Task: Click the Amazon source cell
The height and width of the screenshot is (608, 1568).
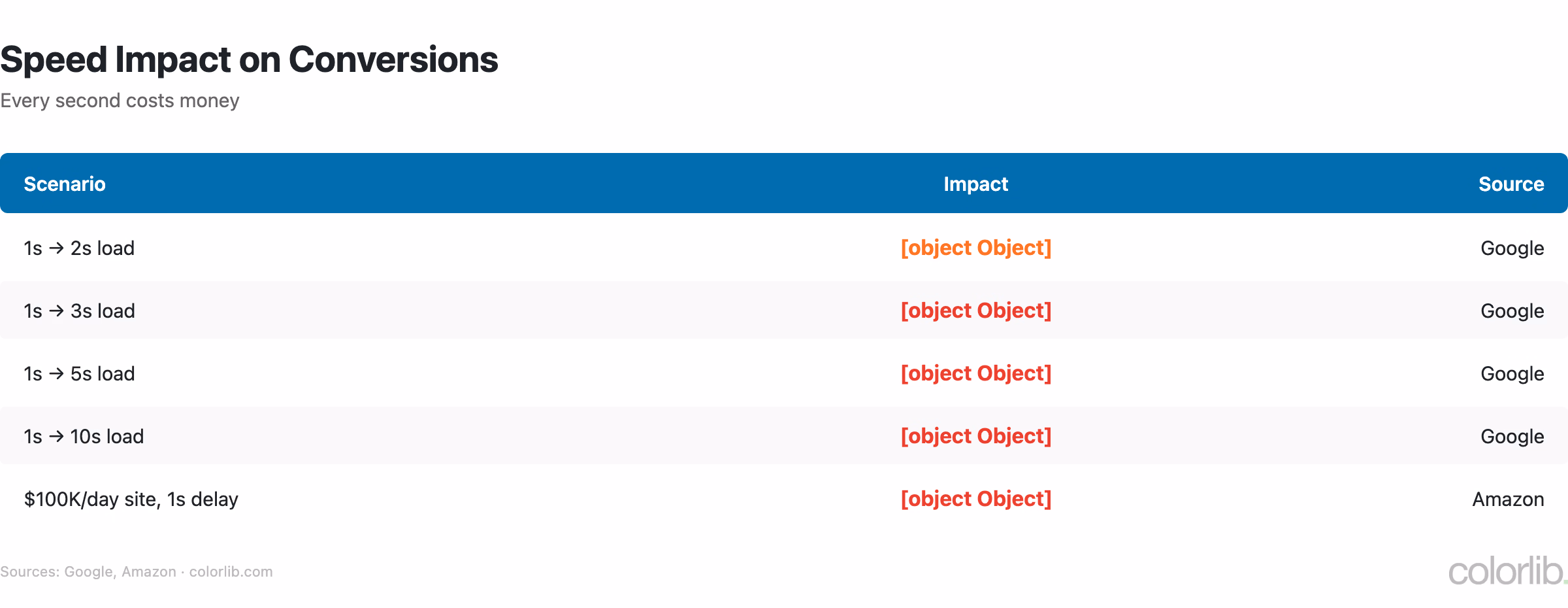Action: (1507, 499)
